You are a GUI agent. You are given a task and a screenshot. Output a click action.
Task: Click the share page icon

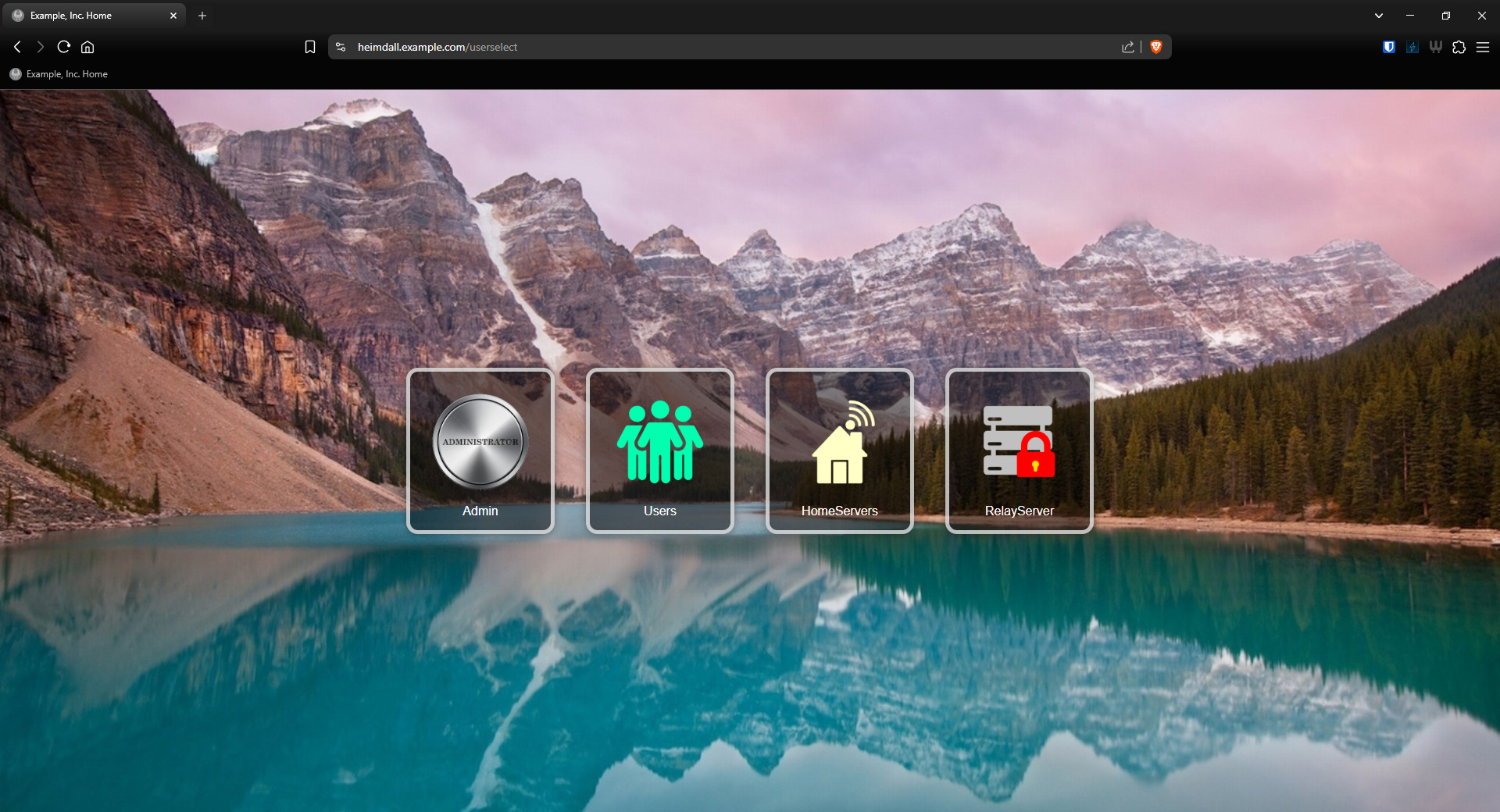click(x=1127, y=47)
